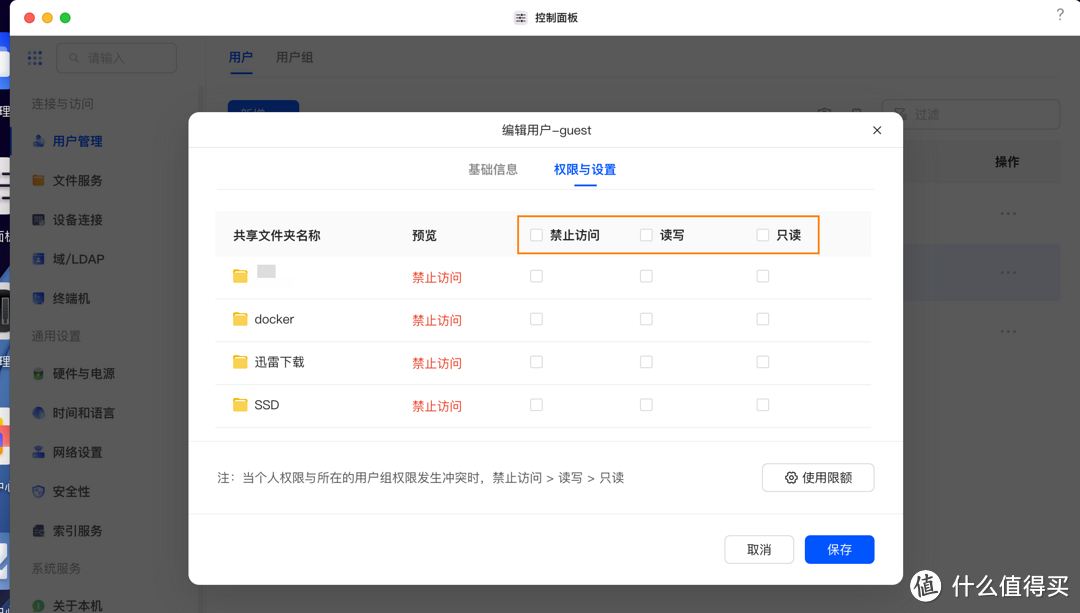The height and width of the screenshot is (613, 1080).
Task: Select the 权限与设置 tab
Action: click(585, 170)
